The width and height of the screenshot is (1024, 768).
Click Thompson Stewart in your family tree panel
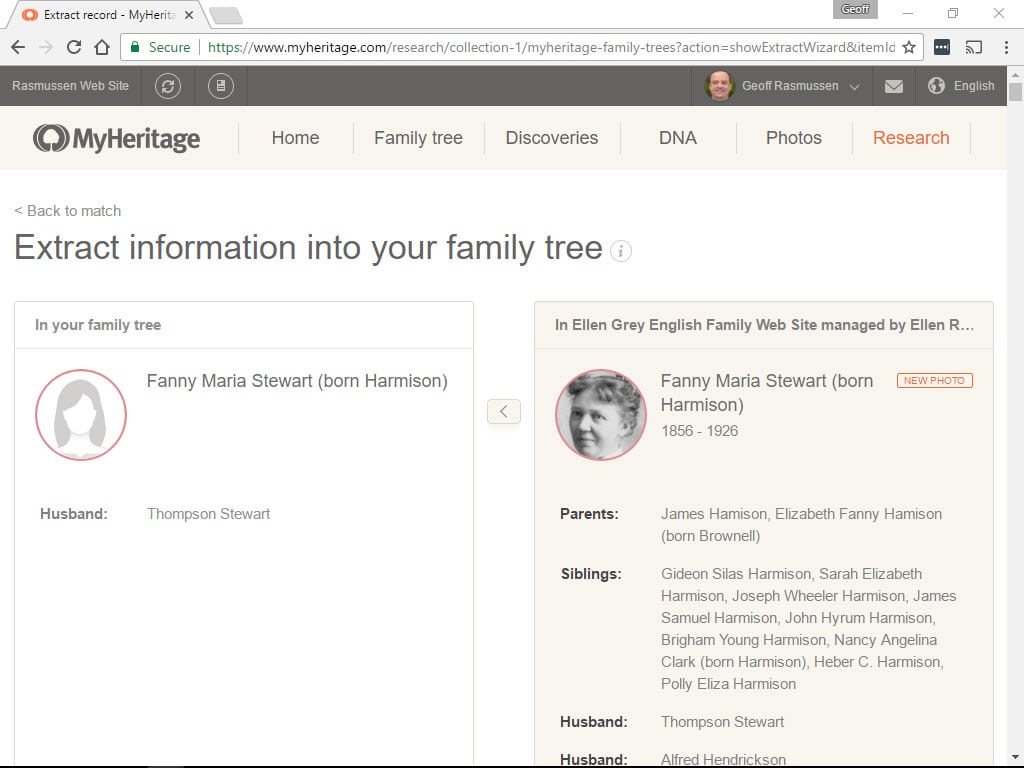(208, 514)
